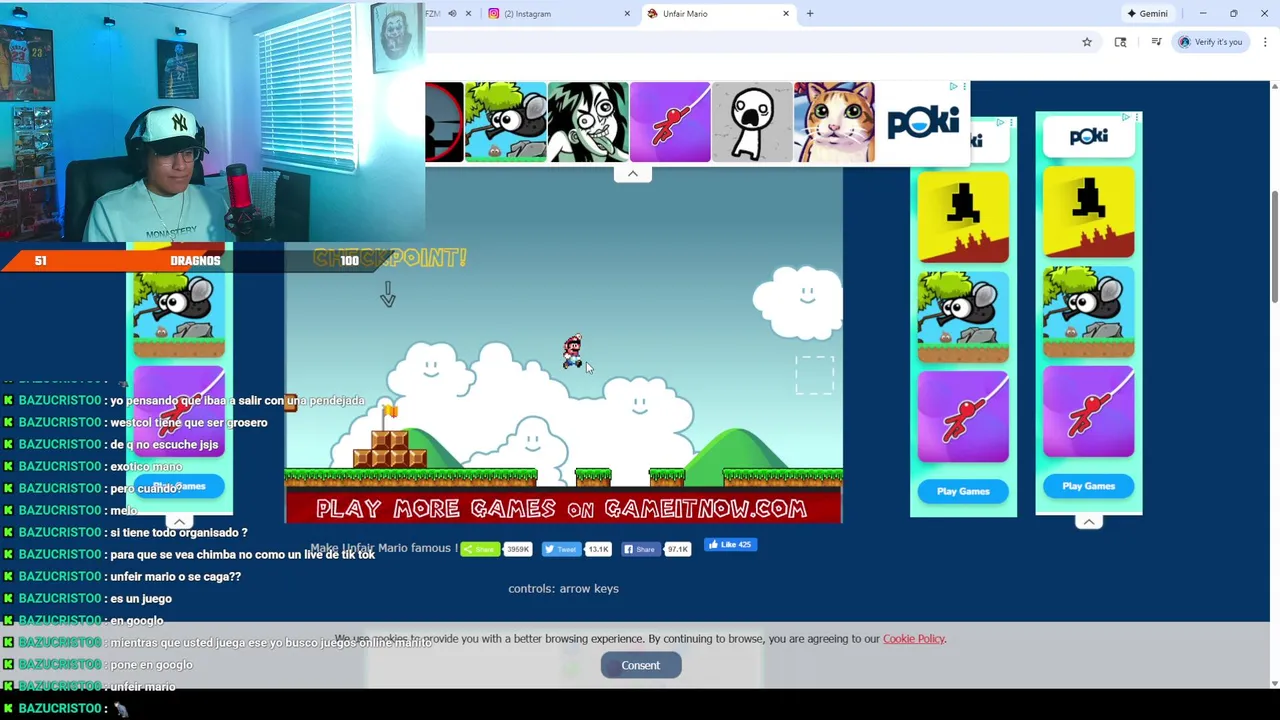Click Play Games in the middle-right ad
This screenshot has height=720, width=1280.
pyautogui.click(x=963, y=491)
